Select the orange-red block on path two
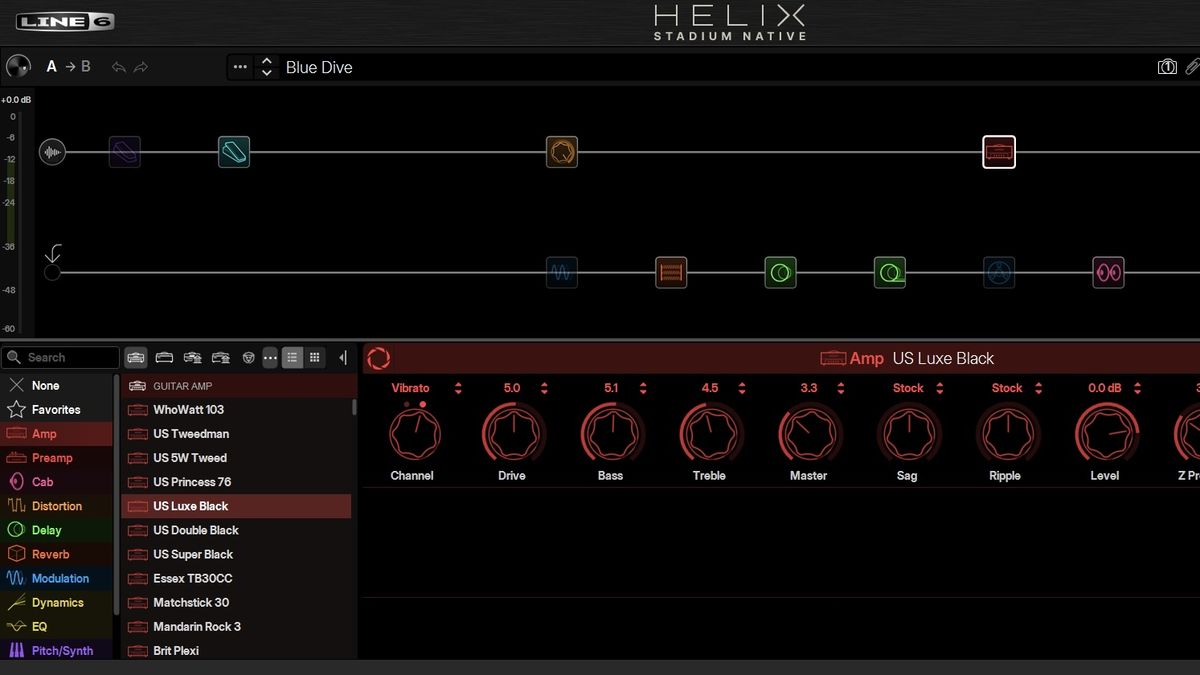Viewport: 1200px width, 675px height. tap(671, 272)
